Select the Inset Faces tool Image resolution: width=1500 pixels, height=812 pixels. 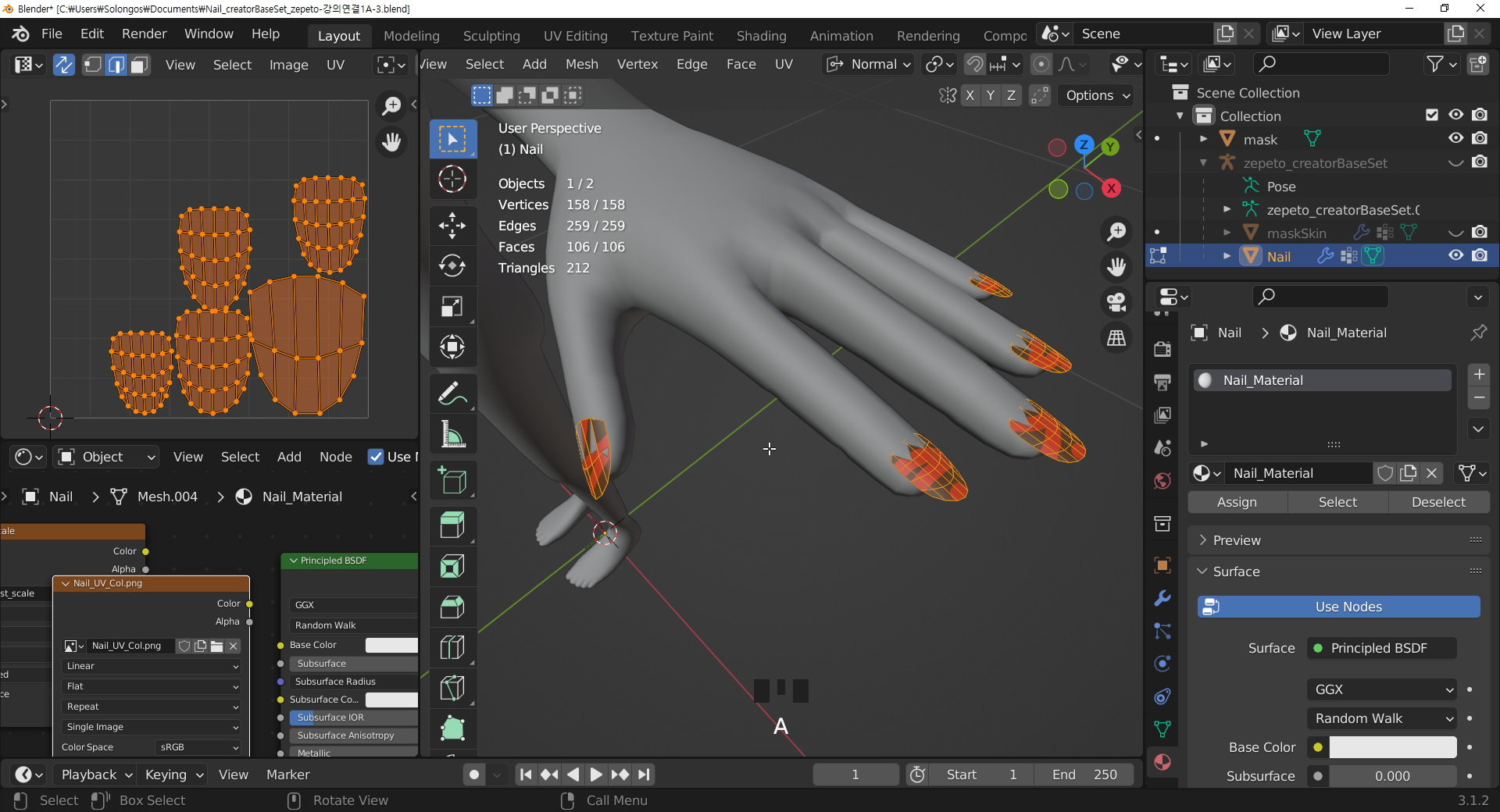[x=452, y=566]
